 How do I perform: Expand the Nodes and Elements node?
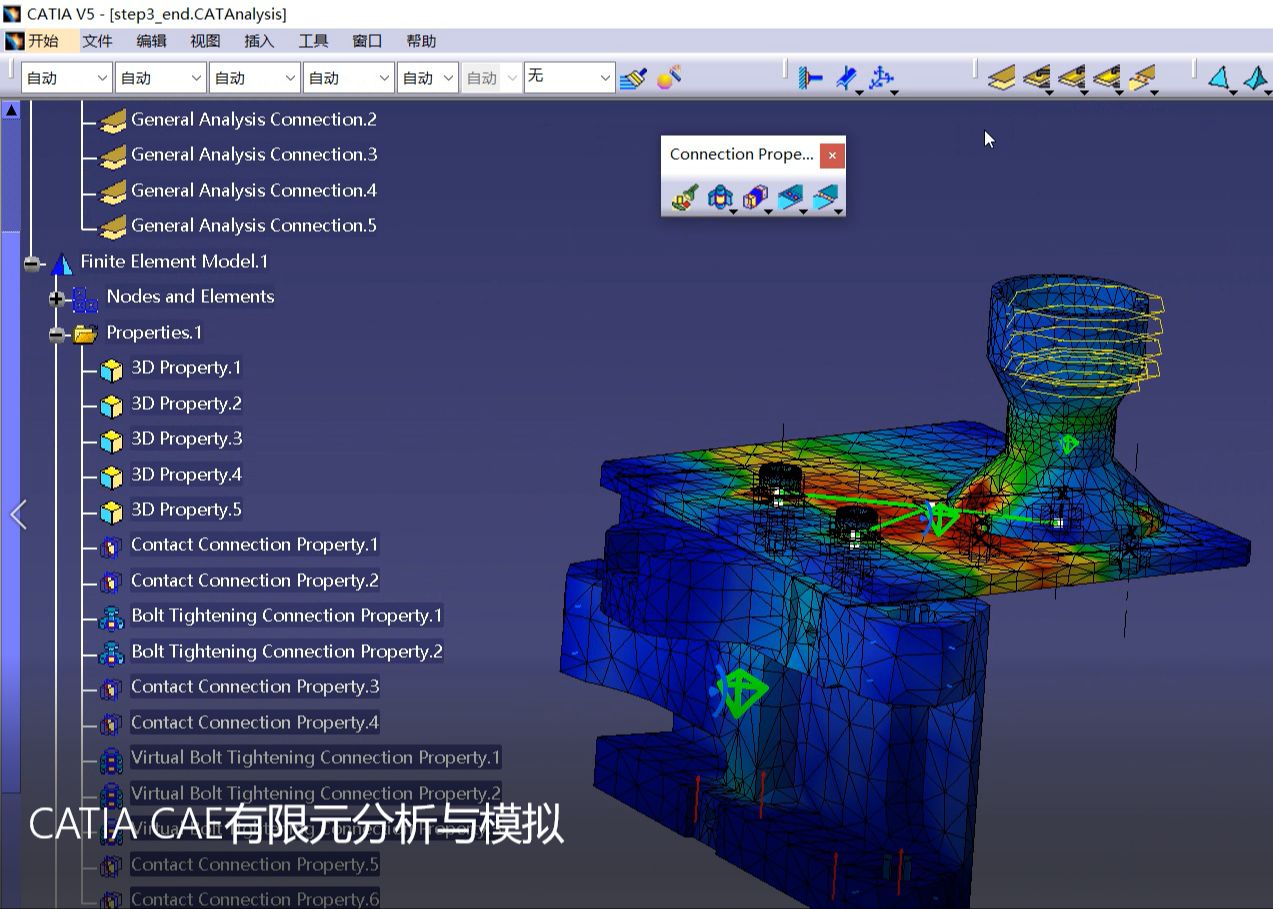point(57,298)
